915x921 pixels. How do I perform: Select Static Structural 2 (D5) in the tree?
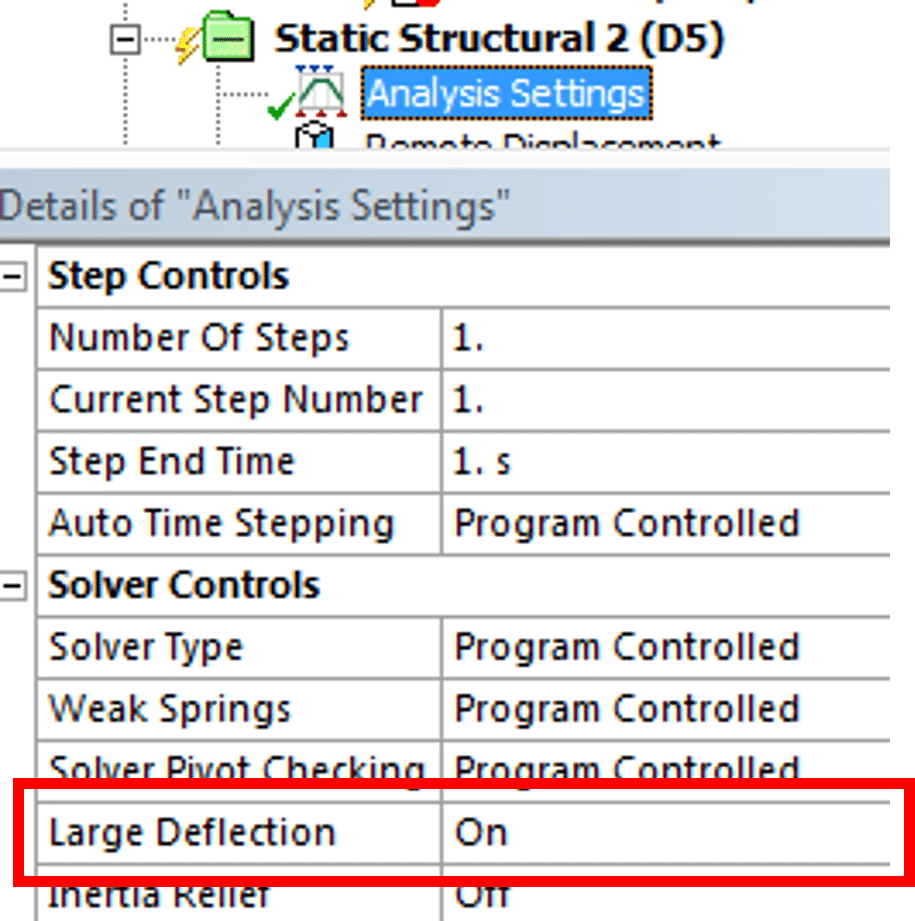pos(499,38)
